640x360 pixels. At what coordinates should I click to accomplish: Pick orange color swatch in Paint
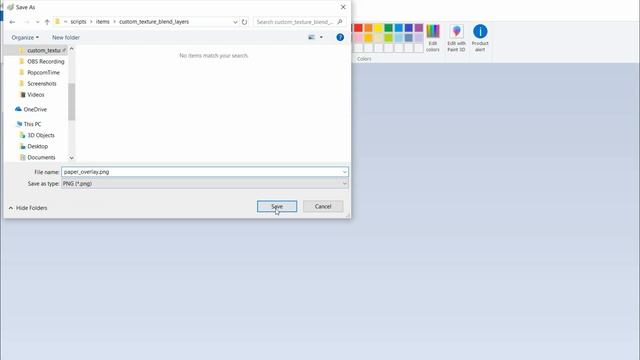pos(368,28)
